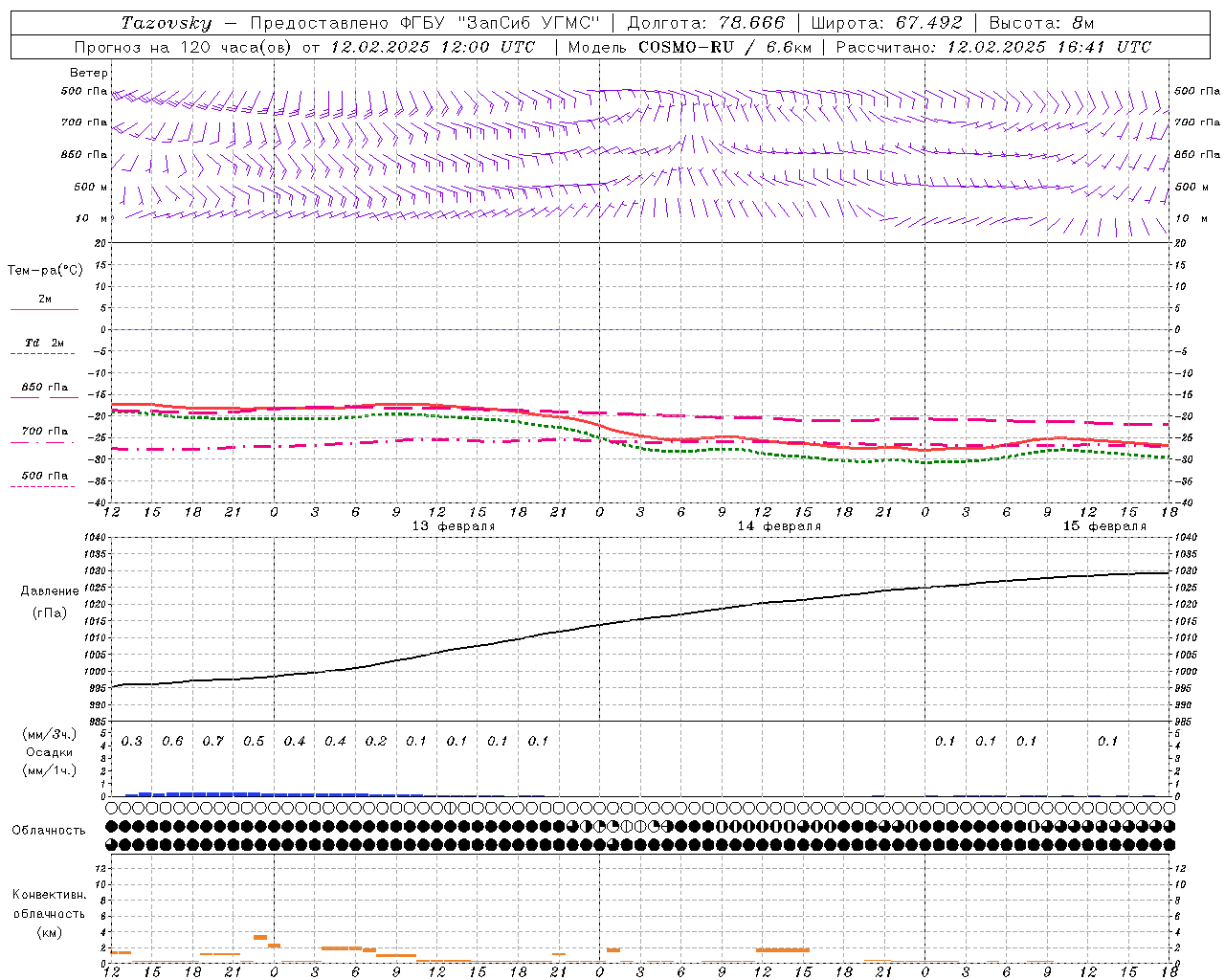Select the elevation text Высота: 8м
This screenshot has height=980, width=1225.
[1041, 23]
